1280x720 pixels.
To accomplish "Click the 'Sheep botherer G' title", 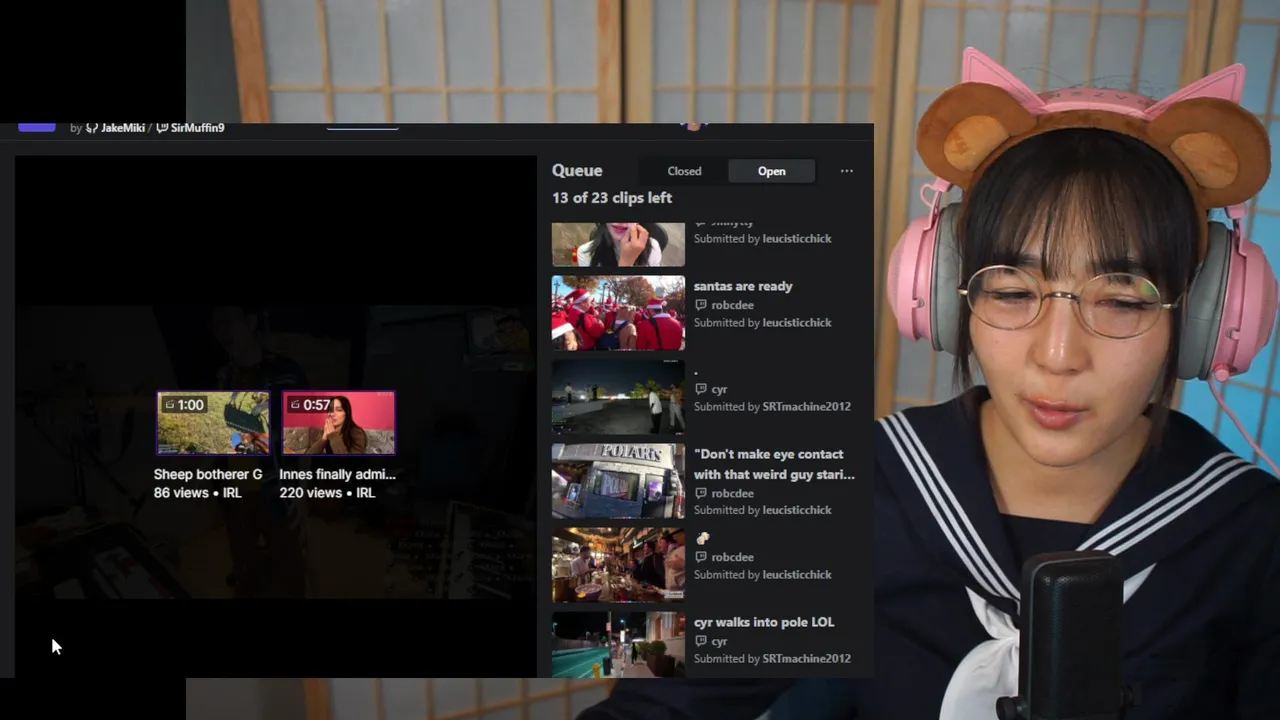I will pos(208,474).
